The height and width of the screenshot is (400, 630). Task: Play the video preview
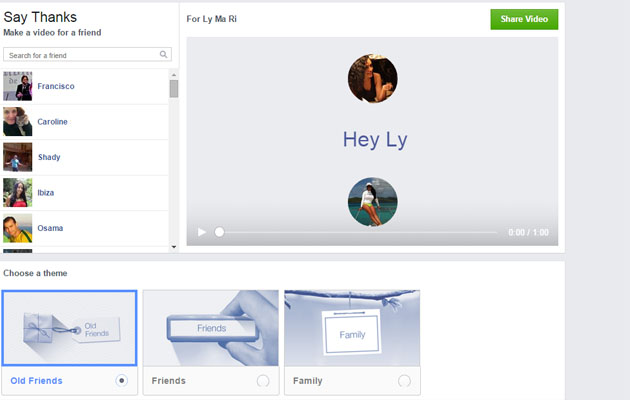pos(202,232)
